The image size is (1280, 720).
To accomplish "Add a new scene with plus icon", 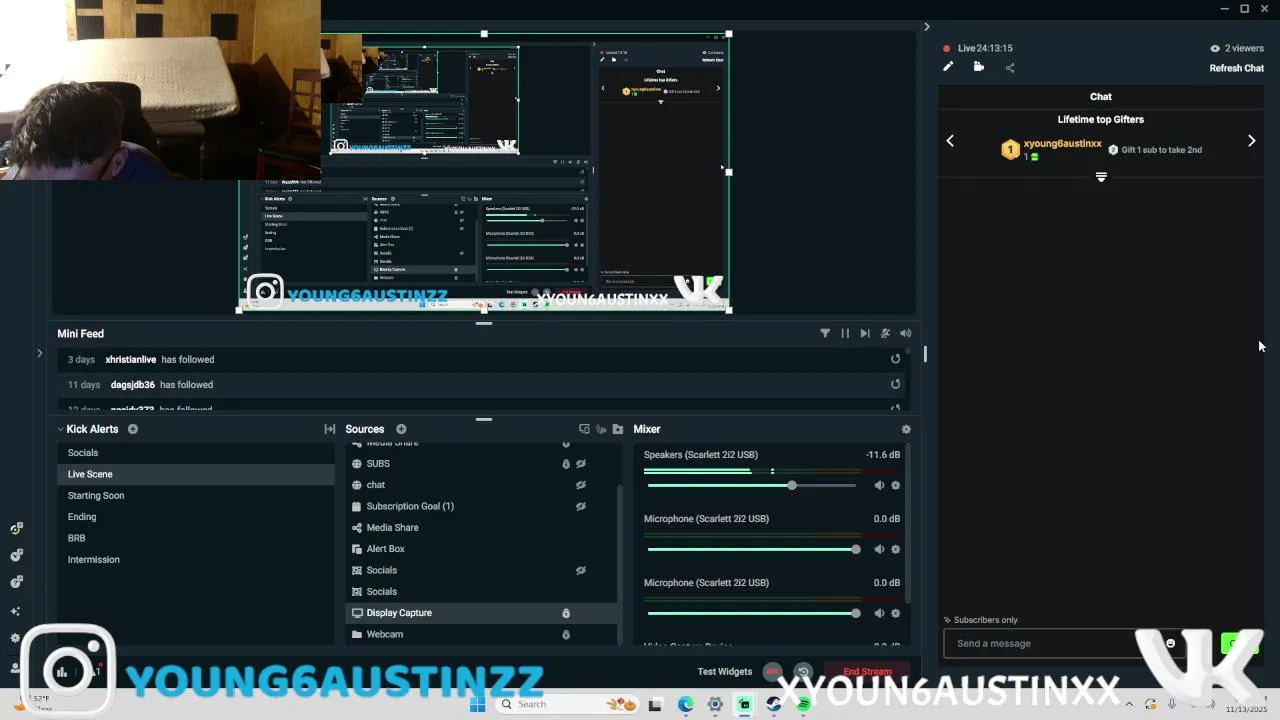I will (x=132, y=429).
